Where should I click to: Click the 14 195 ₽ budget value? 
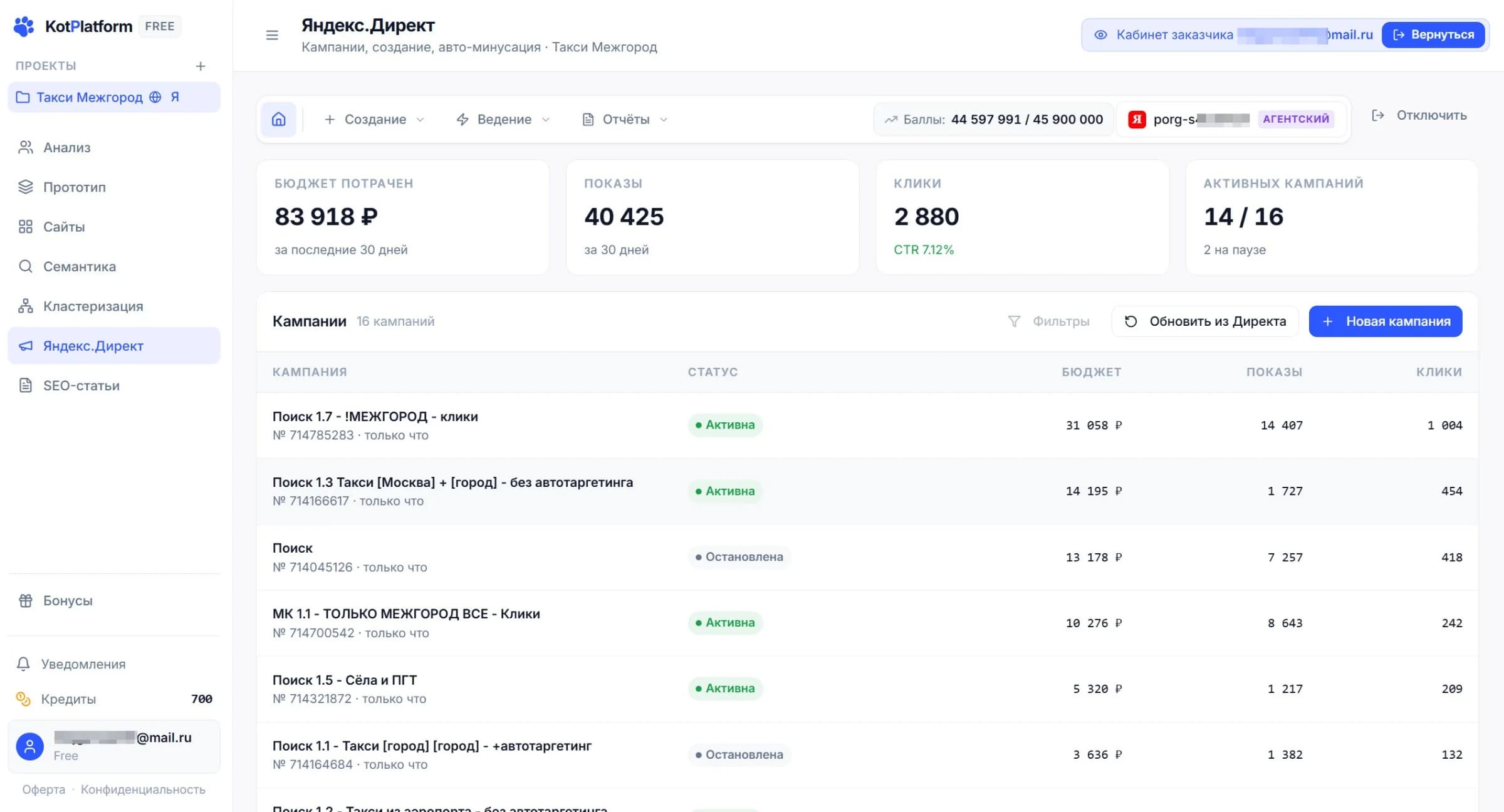tap(1094, 491)
